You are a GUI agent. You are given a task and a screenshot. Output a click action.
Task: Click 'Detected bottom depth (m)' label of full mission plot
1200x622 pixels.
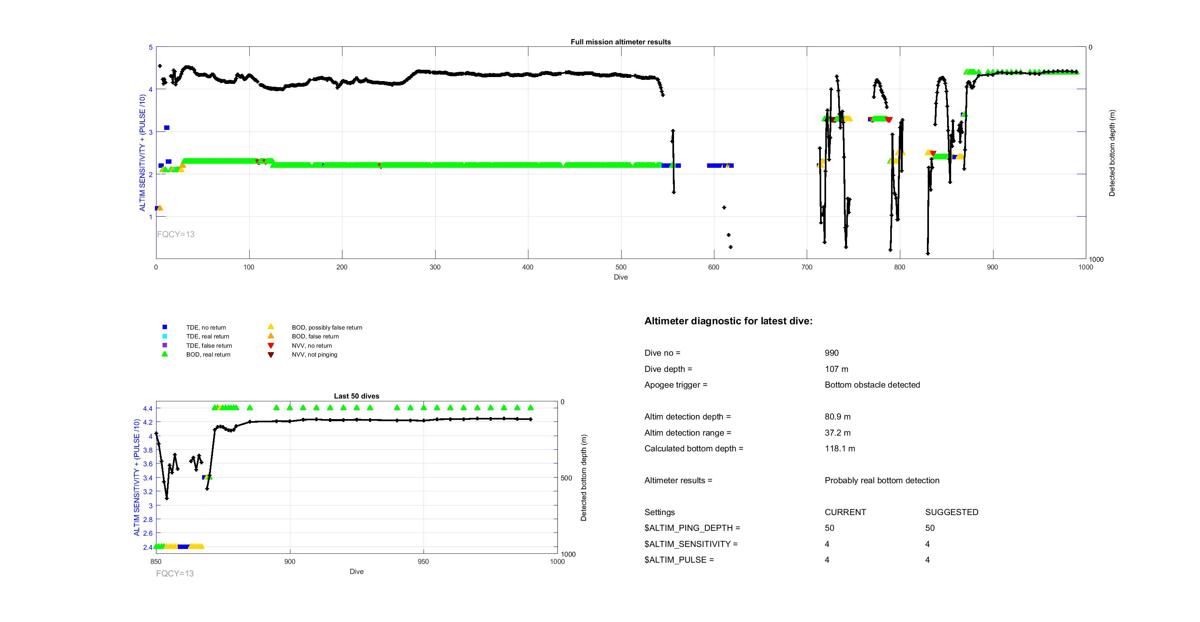(1112, 153)
